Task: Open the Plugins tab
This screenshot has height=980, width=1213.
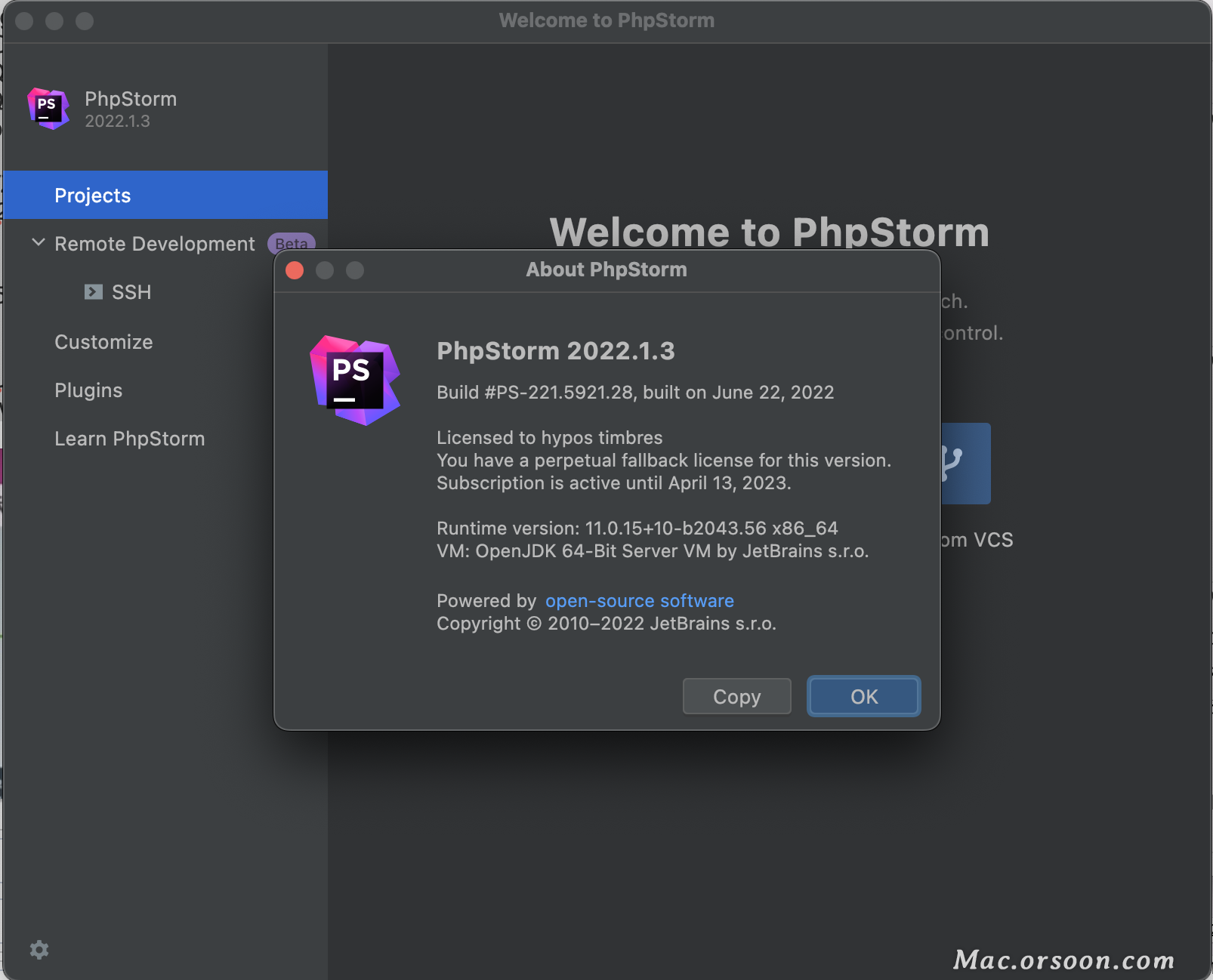Action: pos(88,390)
